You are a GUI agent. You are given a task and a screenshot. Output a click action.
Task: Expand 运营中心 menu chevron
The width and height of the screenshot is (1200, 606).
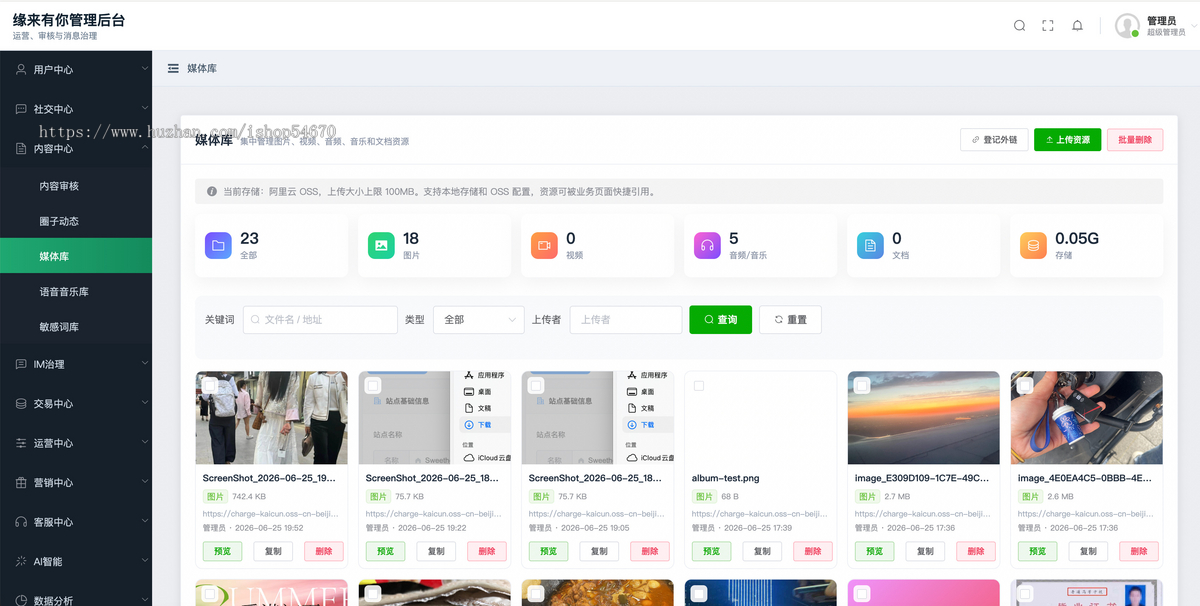(144, 443)
